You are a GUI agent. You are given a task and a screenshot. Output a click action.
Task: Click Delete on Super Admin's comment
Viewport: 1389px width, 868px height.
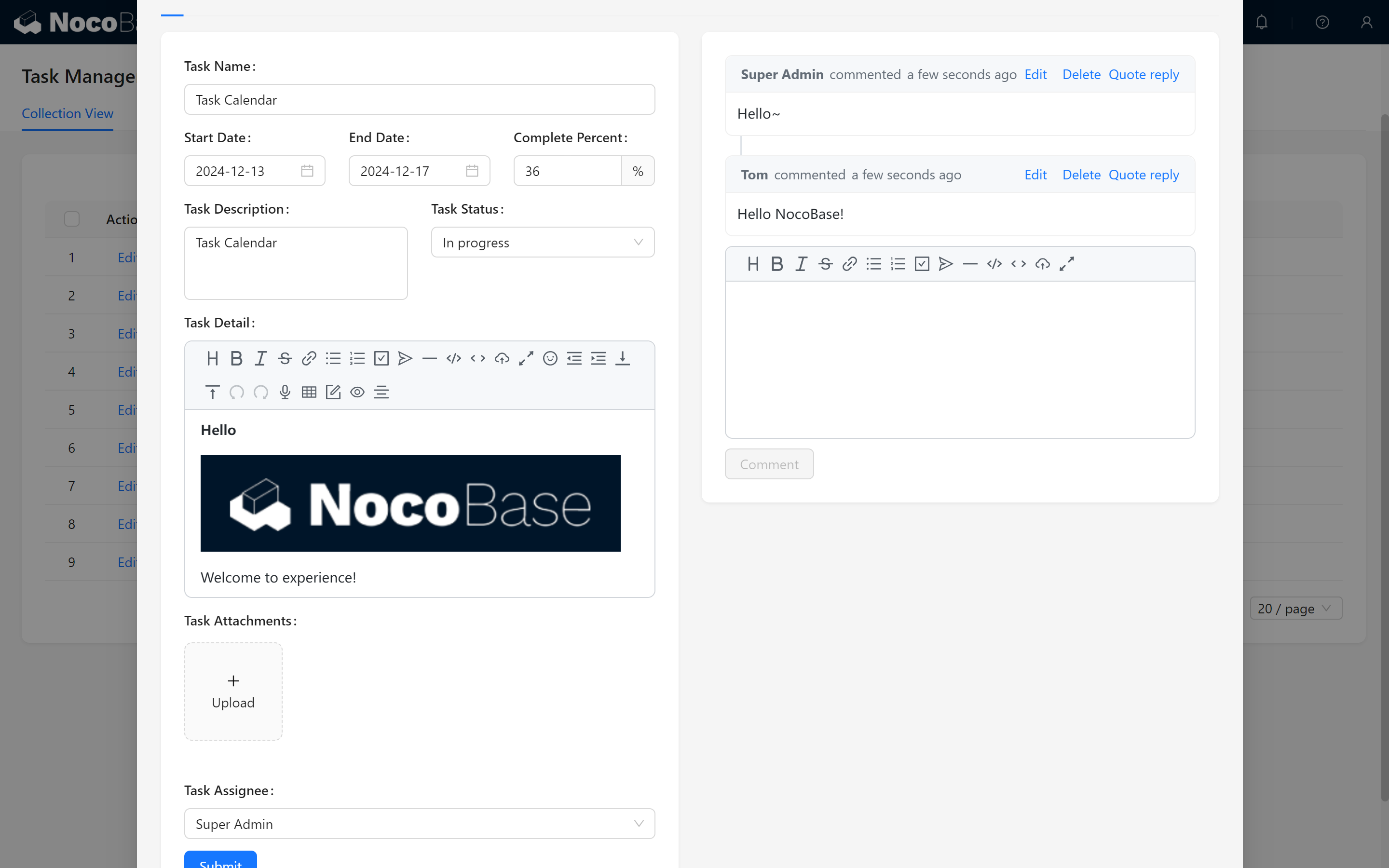click(1081, 75)
